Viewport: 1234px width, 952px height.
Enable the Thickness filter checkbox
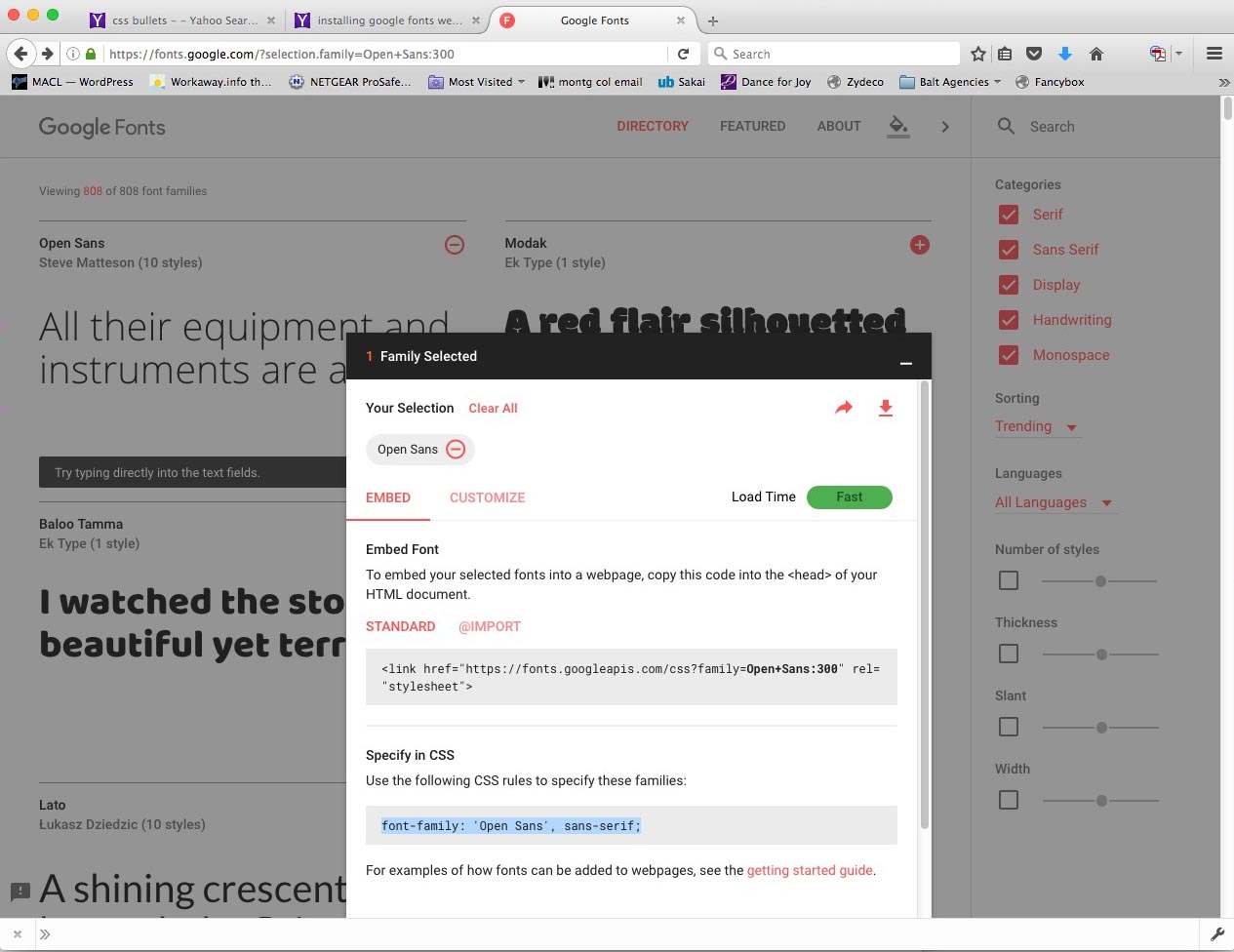[x=1009, y=654]
